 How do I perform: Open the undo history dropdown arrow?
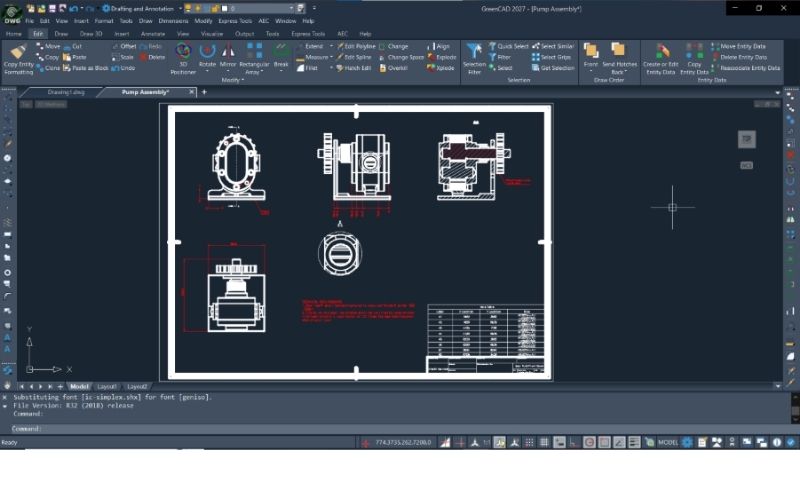(x=82, y=8)
